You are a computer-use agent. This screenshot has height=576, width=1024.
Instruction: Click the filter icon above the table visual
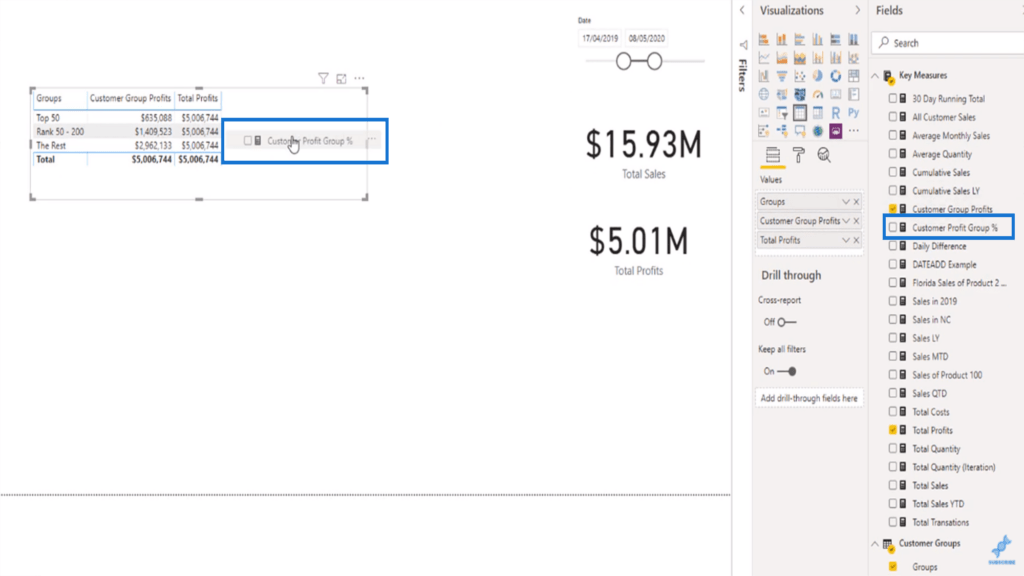point(323,78)
